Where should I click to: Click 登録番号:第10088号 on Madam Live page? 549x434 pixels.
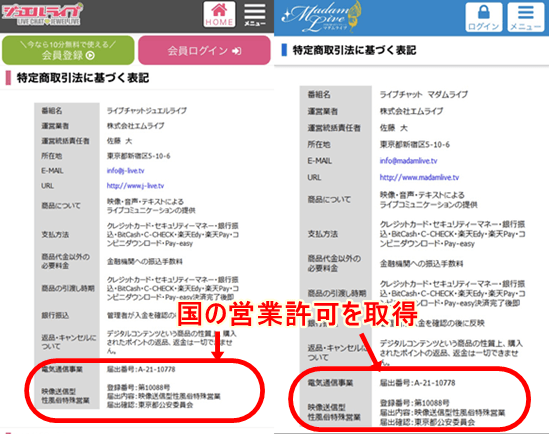coord(415,403)
